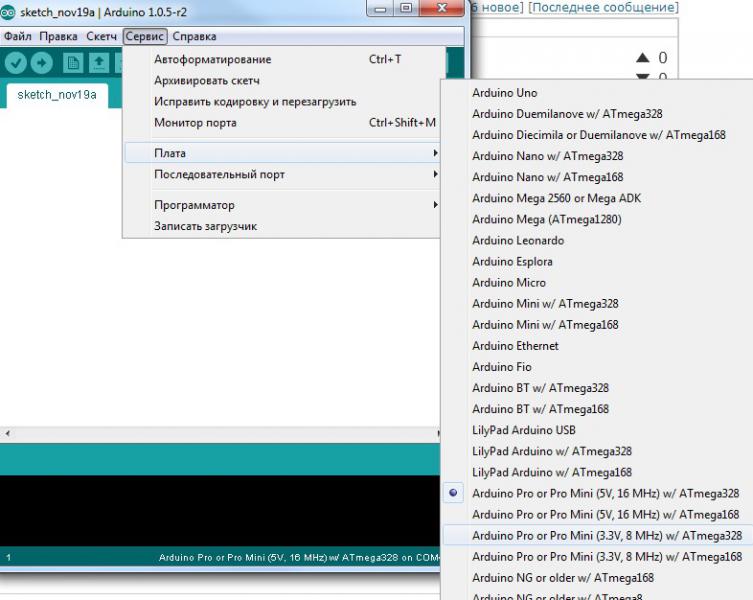The image size is (753, 600).
Task: Select Pro Mini (5V, 16 MHz) w/ ATmega168
Action: pyautogui.click(x=597, y=514)
